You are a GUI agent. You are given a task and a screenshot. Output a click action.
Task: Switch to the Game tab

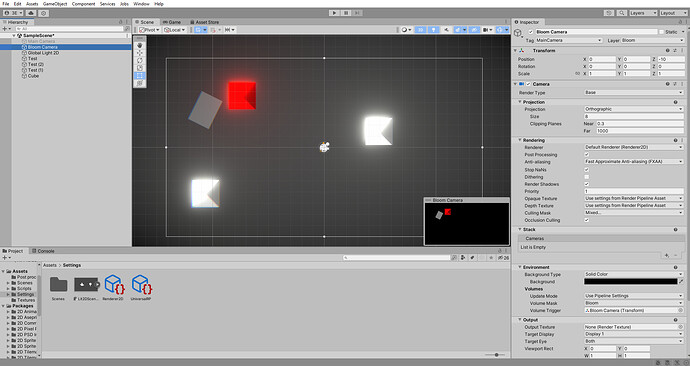[x=172, y=22]
